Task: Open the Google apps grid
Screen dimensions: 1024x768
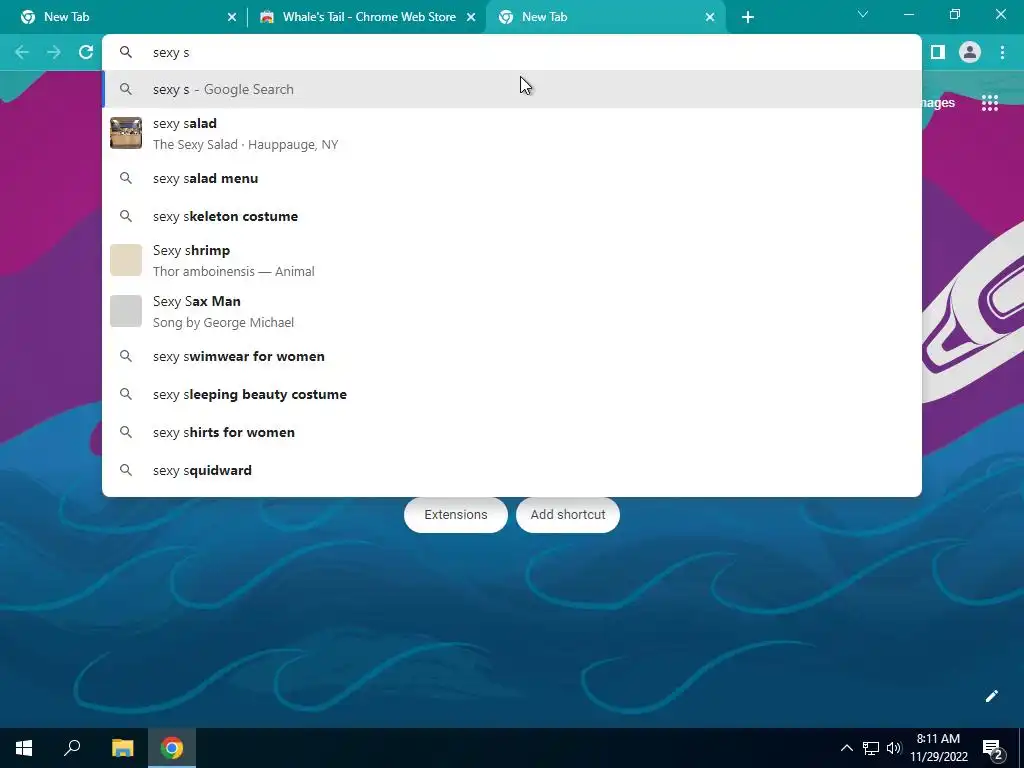Action: (990, 103)
